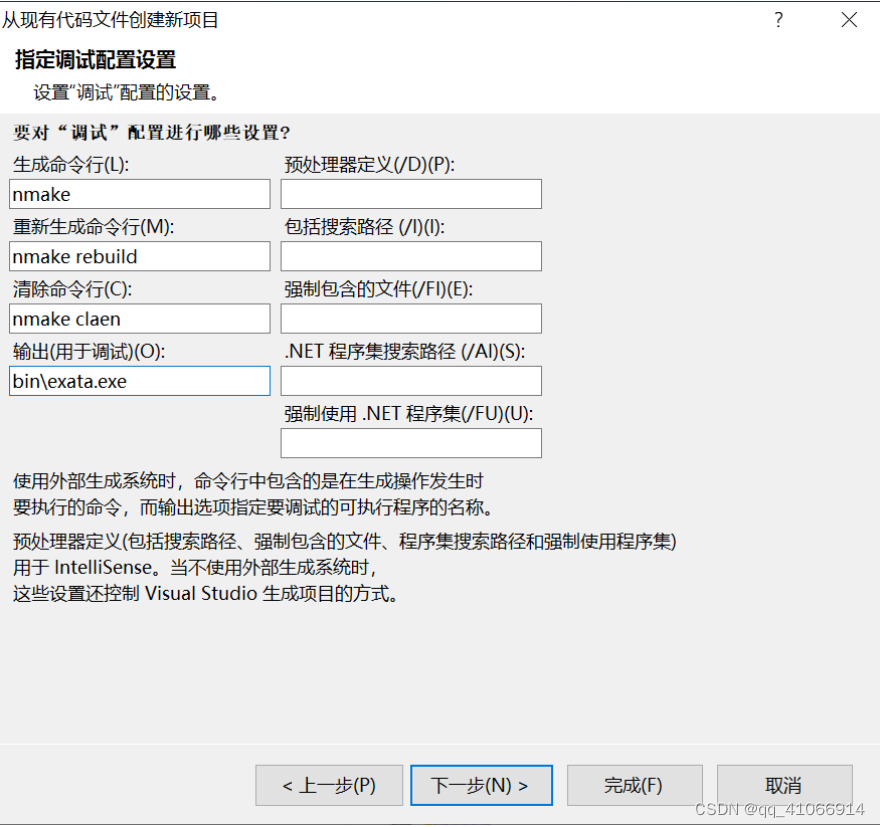Click the 强制使用 .NET 程序集(/FU) field
The image size is (880, 827).
point(411,443)
